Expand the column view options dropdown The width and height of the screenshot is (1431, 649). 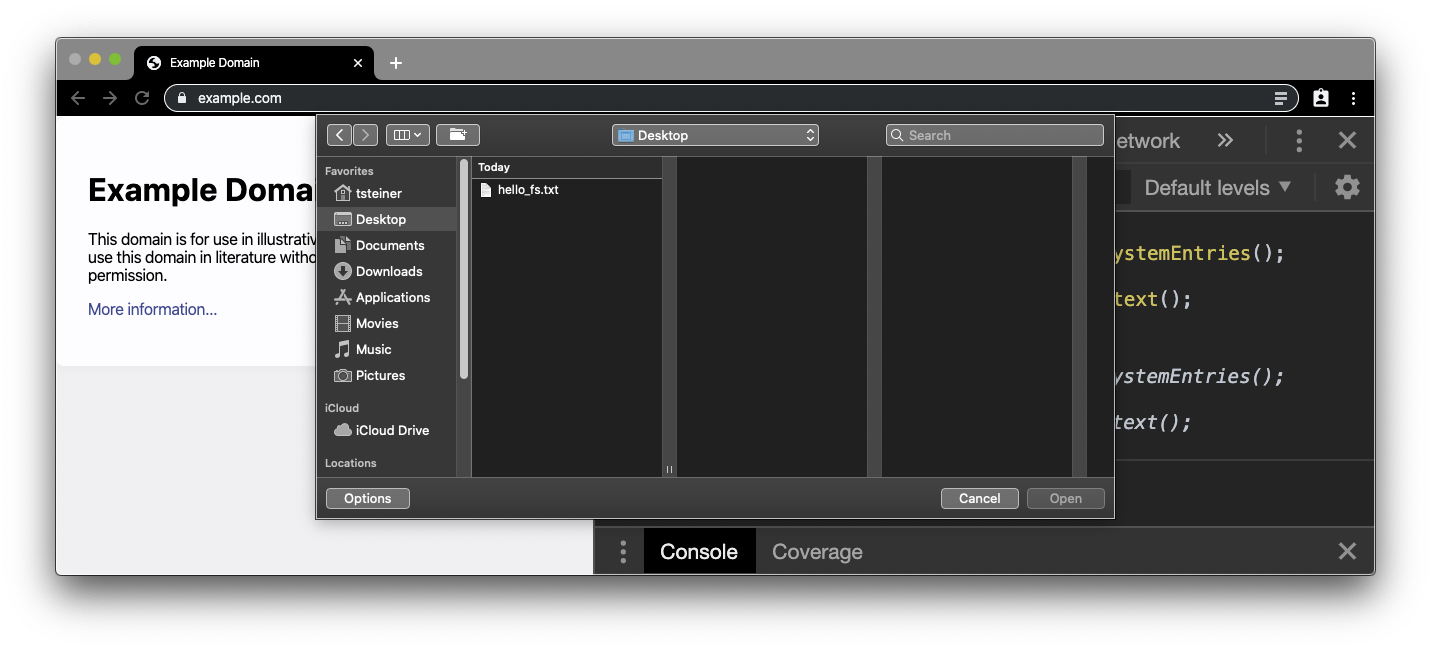tap(407, 135)
